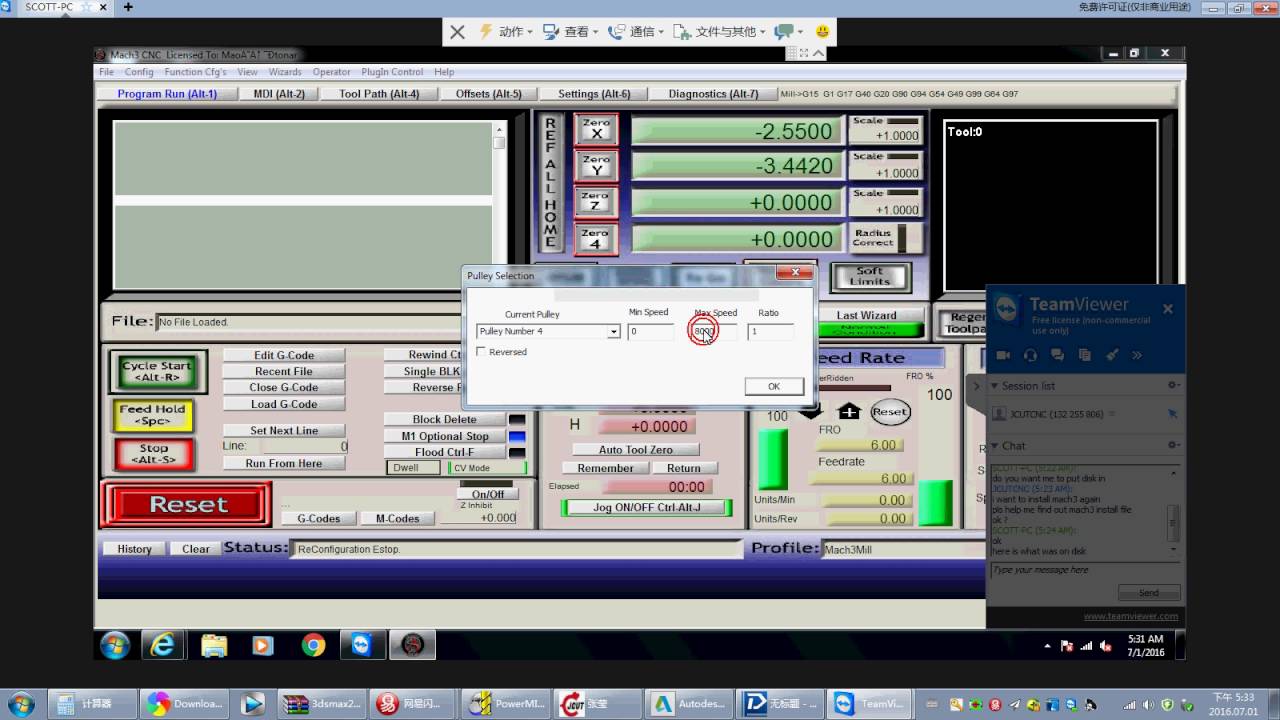Click the Ratio input field

(x=770, y=331)
